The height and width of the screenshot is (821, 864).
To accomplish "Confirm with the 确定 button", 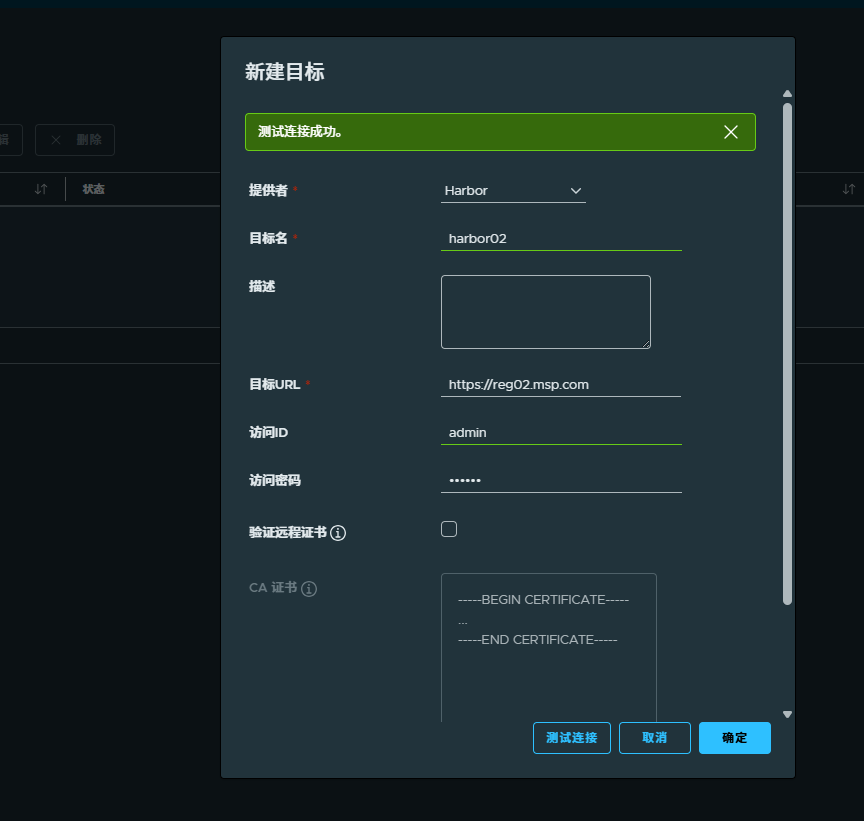I will pyautogui.click(x=735, y=738).
